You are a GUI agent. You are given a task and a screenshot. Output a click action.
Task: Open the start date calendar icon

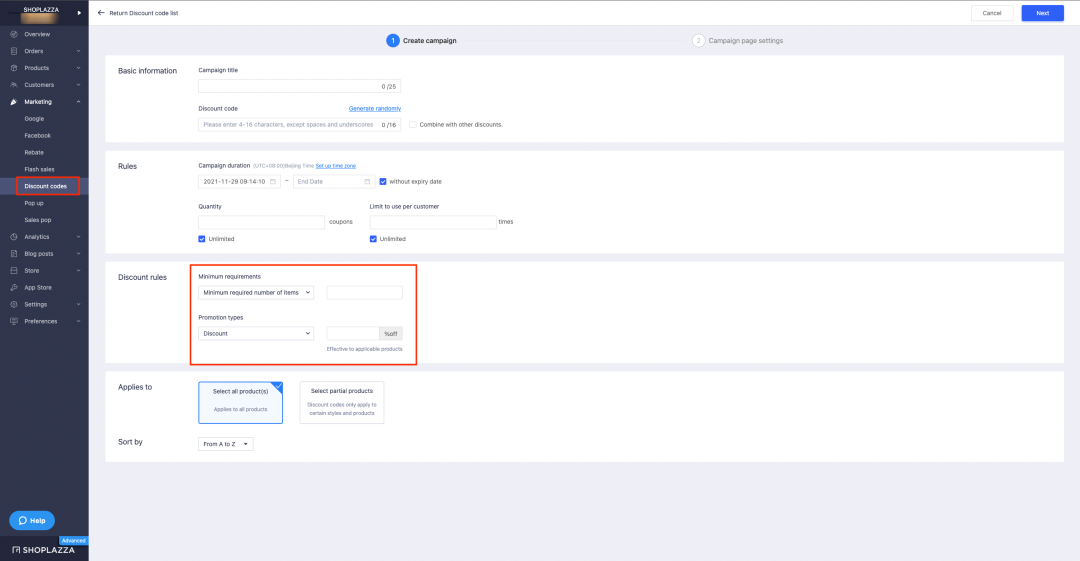point(273,182)
